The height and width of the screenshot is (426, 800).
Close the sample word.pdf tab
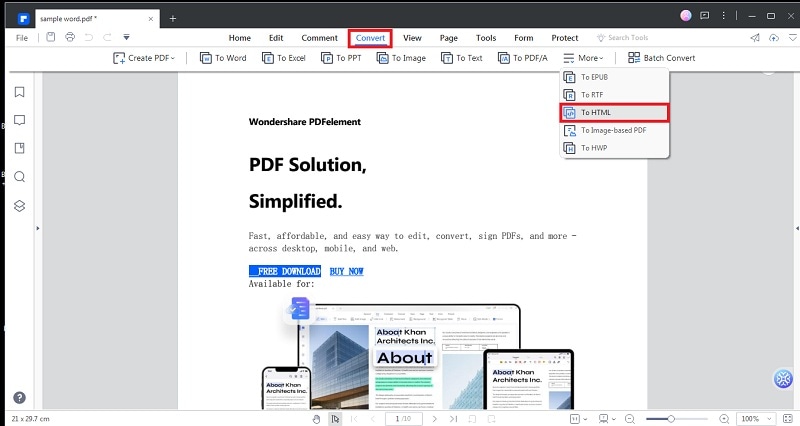(151, 19)
